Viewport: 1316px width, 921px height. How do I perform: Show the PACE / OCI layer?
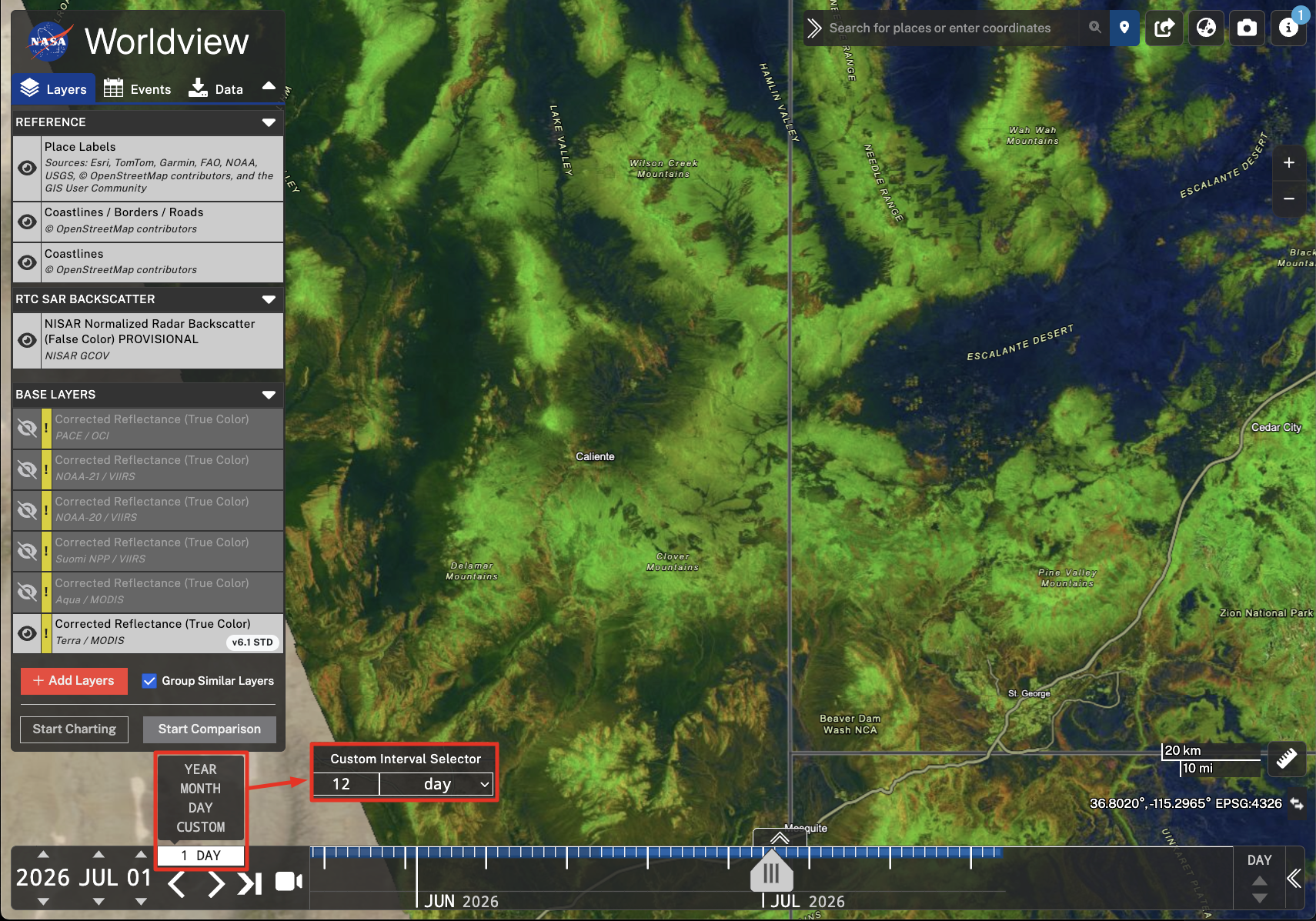coord(27,428)
